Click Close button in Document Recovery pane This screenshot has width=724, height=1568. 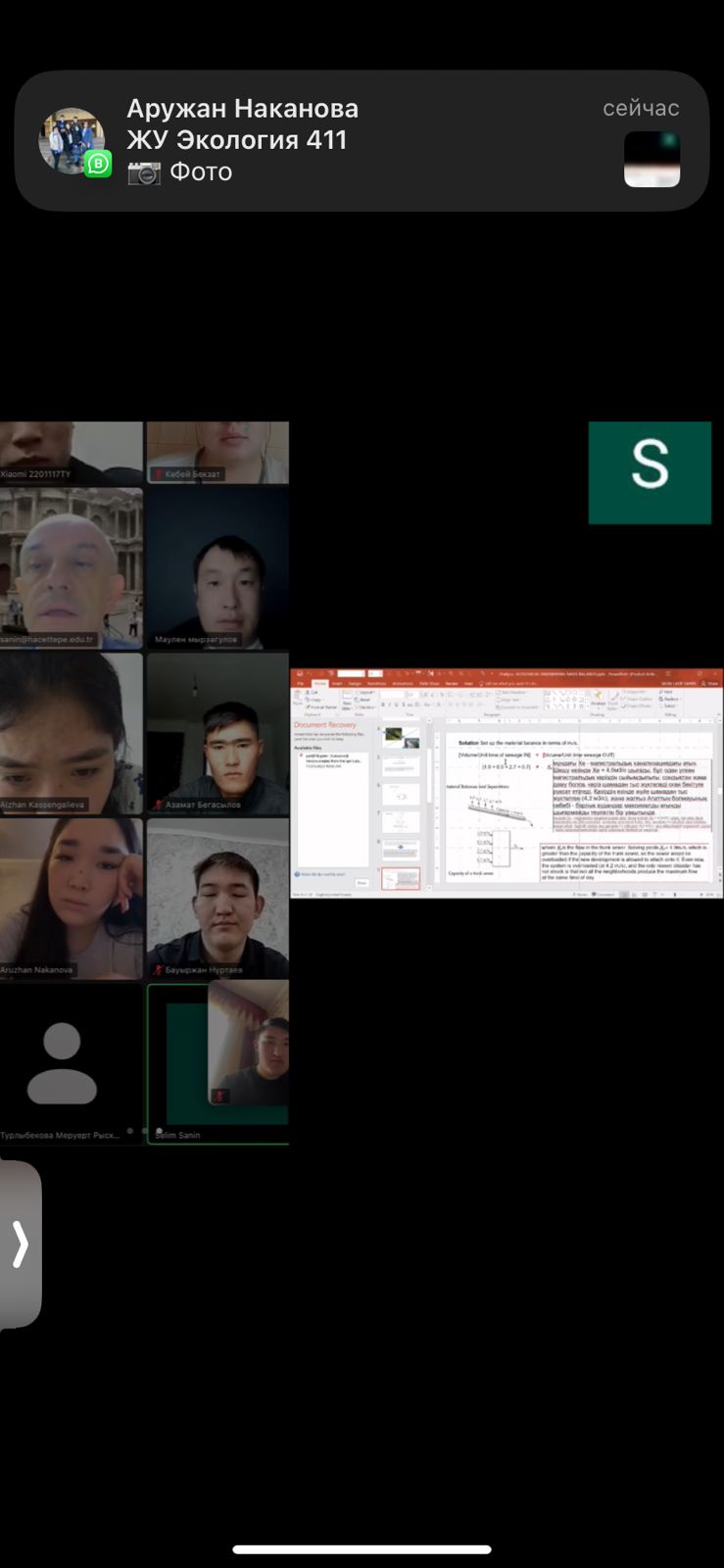pos(361,883)
